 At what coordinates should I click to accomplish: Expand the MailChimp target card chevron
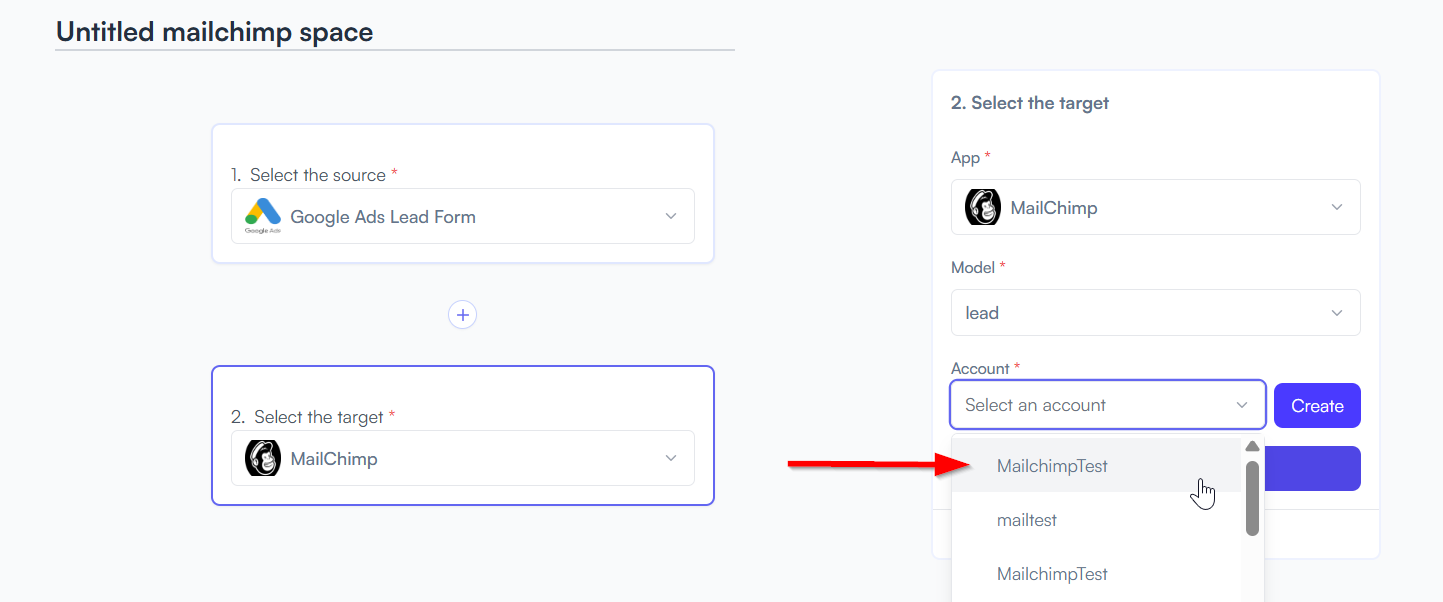671,458
